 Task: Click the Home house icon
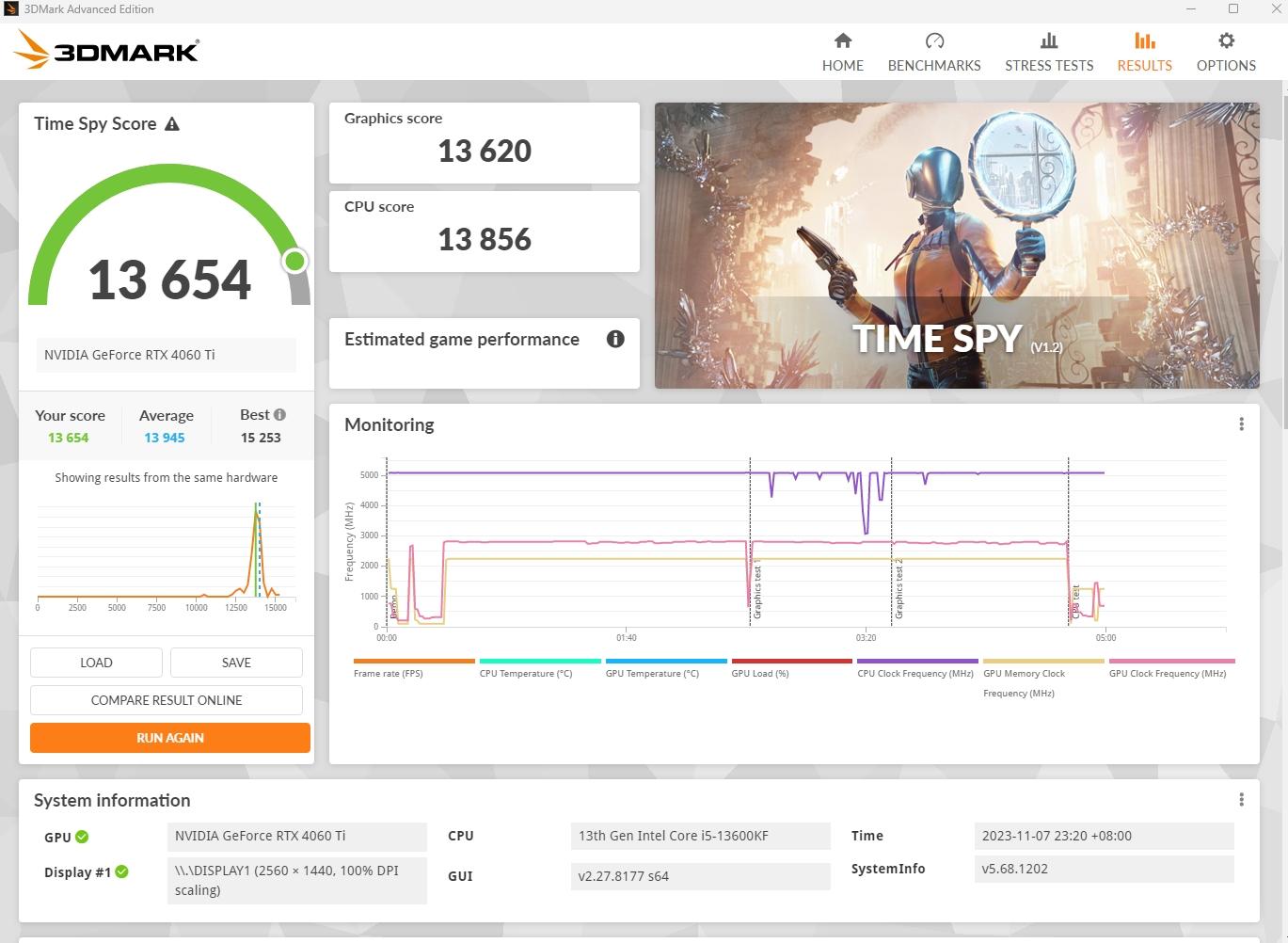(843, 40)
